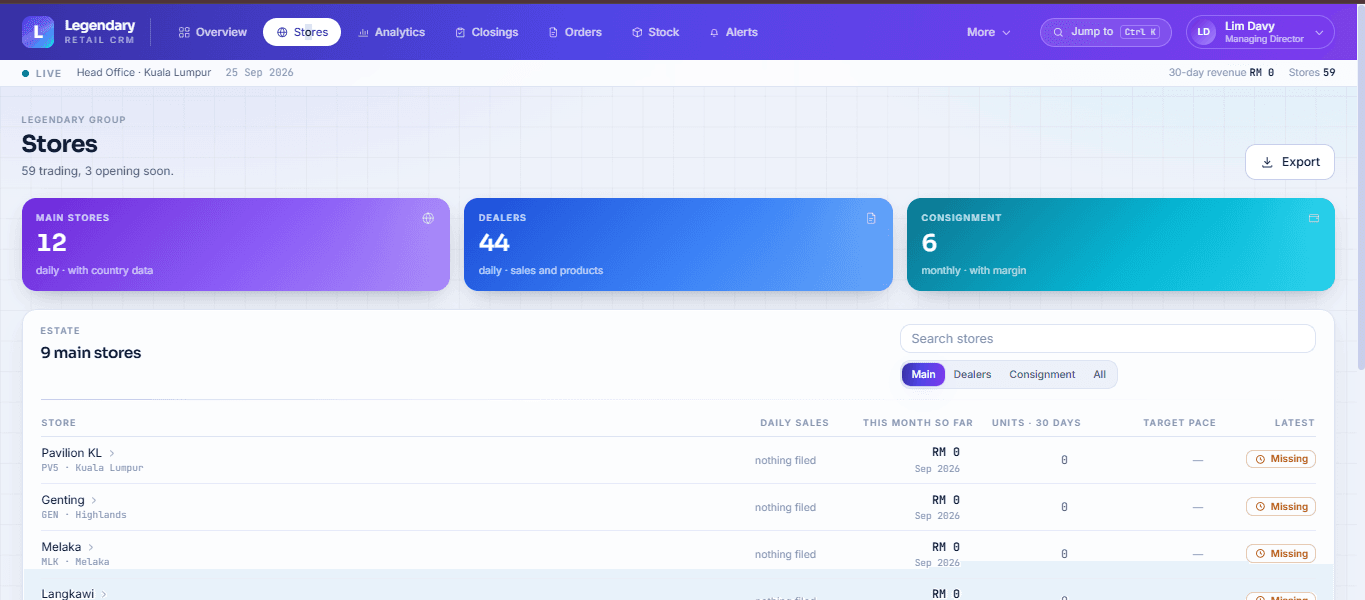Click the 25 Sep 2026 date

pyautogui.click(x=259, y=73)
